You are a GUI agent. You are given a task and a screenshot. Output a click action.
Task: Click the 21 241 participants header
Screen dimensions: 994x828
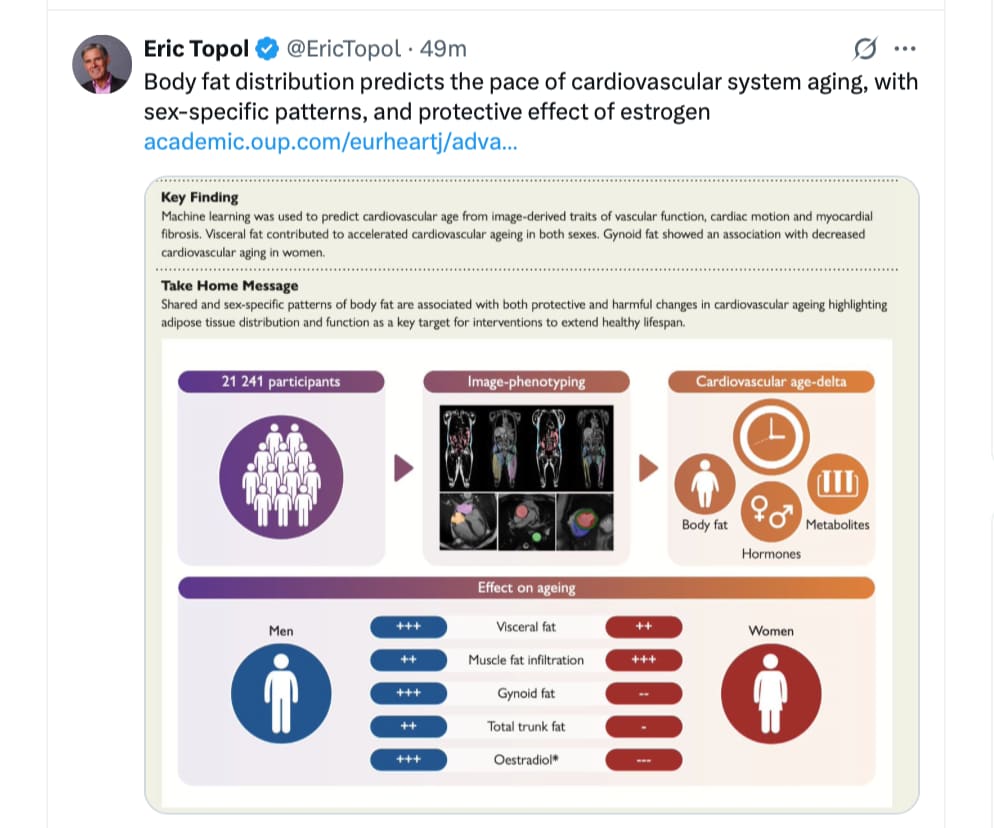point(281,382)
